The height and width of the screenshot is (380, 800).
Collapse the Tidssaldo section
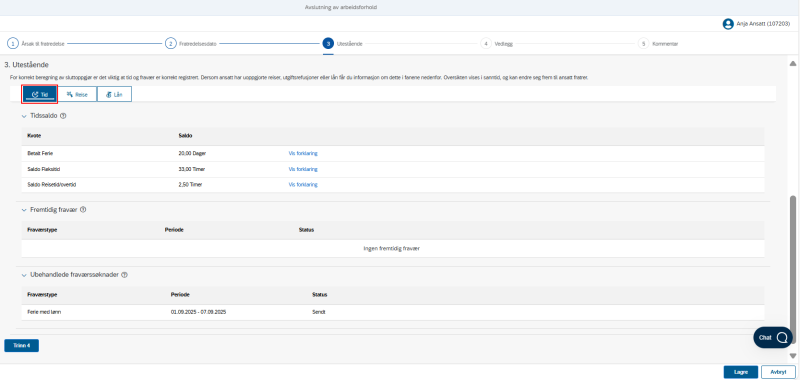[x=24, y=116]
